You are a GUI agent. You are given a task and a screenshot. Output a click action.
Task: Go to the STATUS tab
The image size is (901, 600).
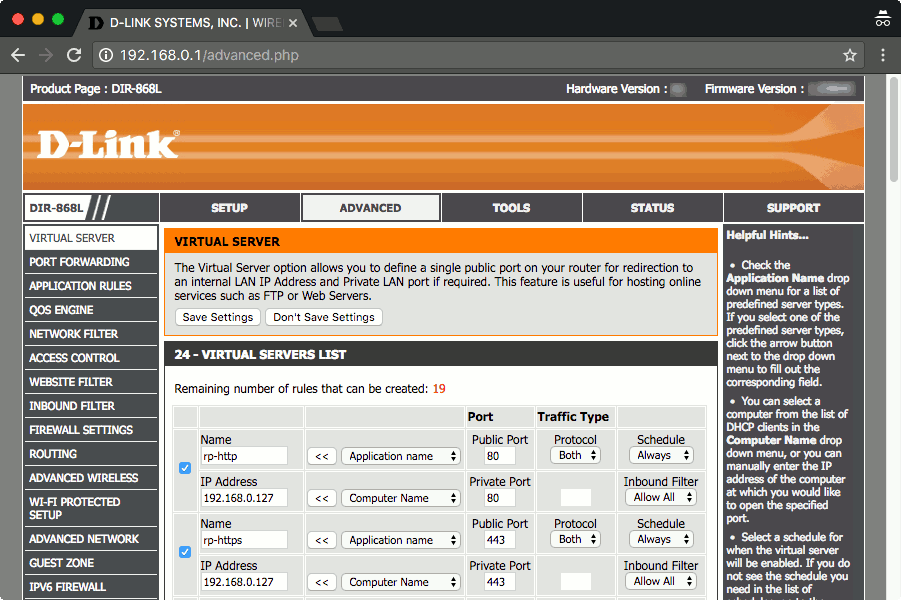click(652, 207)
